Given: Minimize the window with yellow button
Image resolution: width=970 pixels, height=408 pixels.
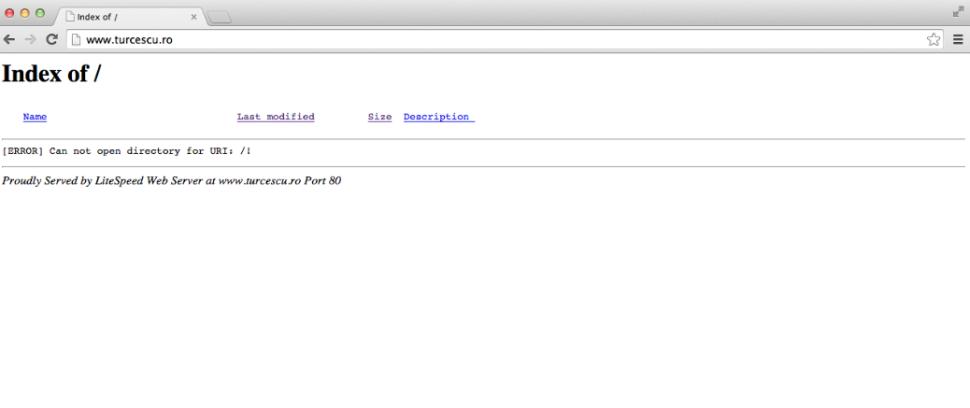Looking at the screenshot, I should (26, 16).
